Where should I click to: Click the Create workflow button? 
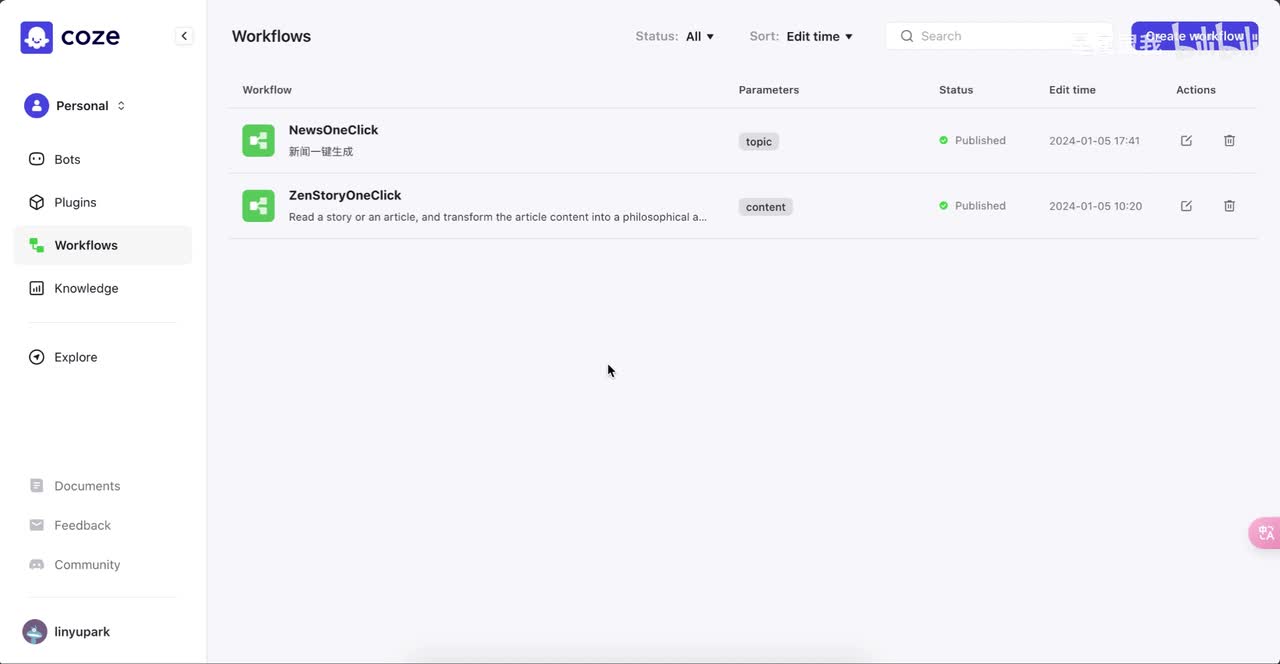(x=1194, y=36)
